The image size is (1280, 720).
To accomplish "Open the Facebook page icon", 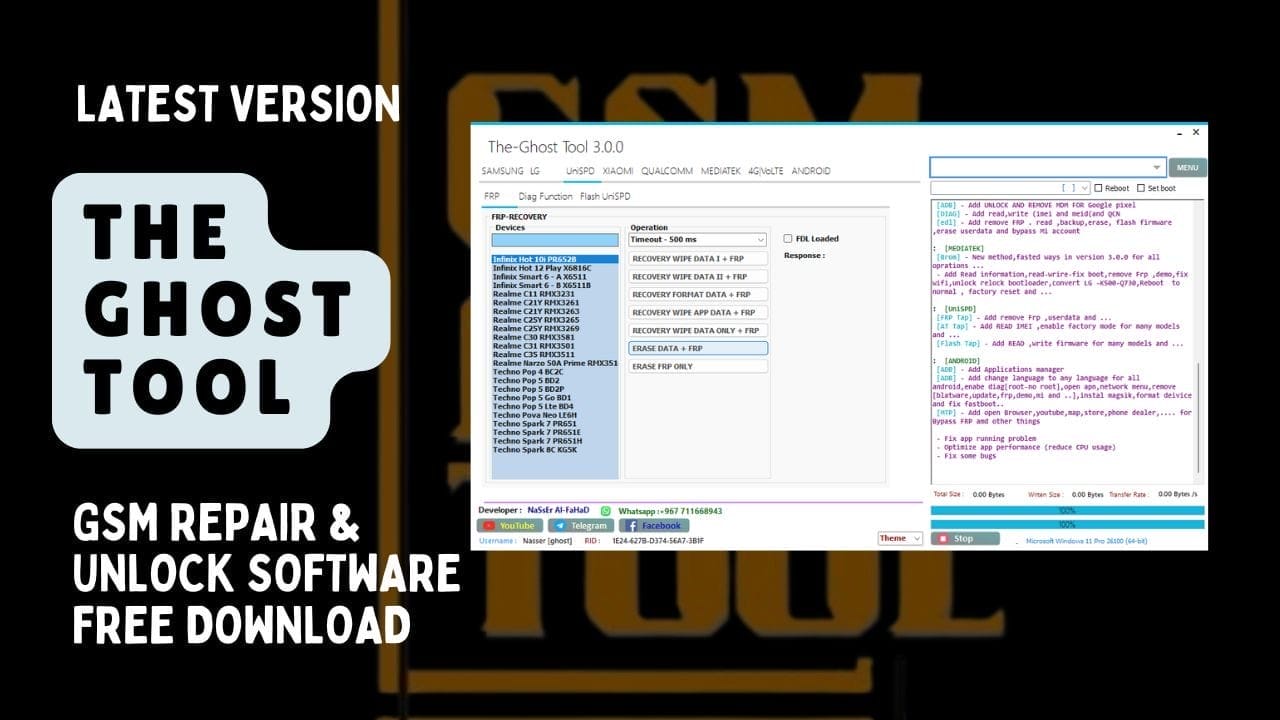I will click(653, 525).
